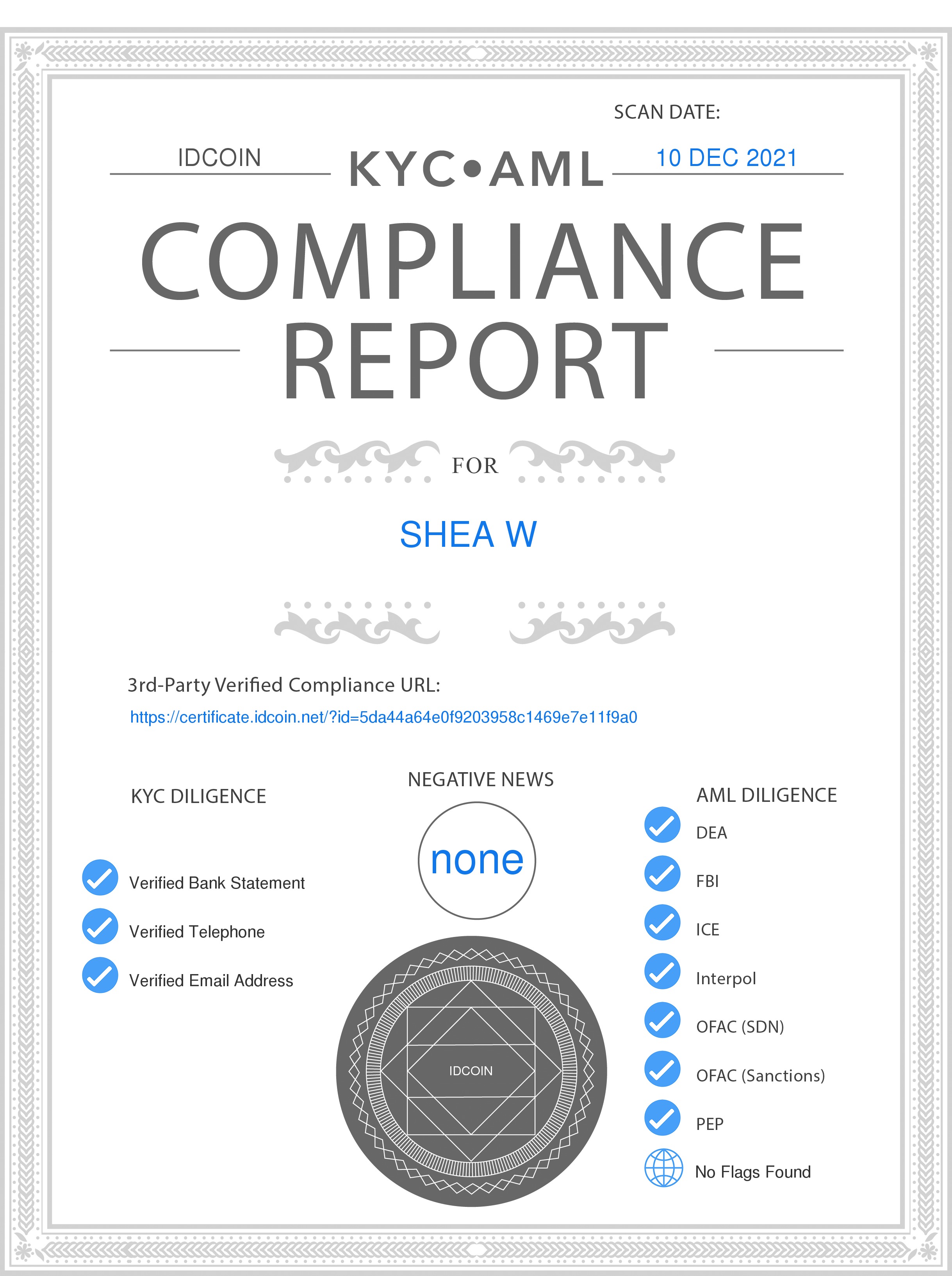Click the NEGATIVE NEWS heading

coord(480,779)
